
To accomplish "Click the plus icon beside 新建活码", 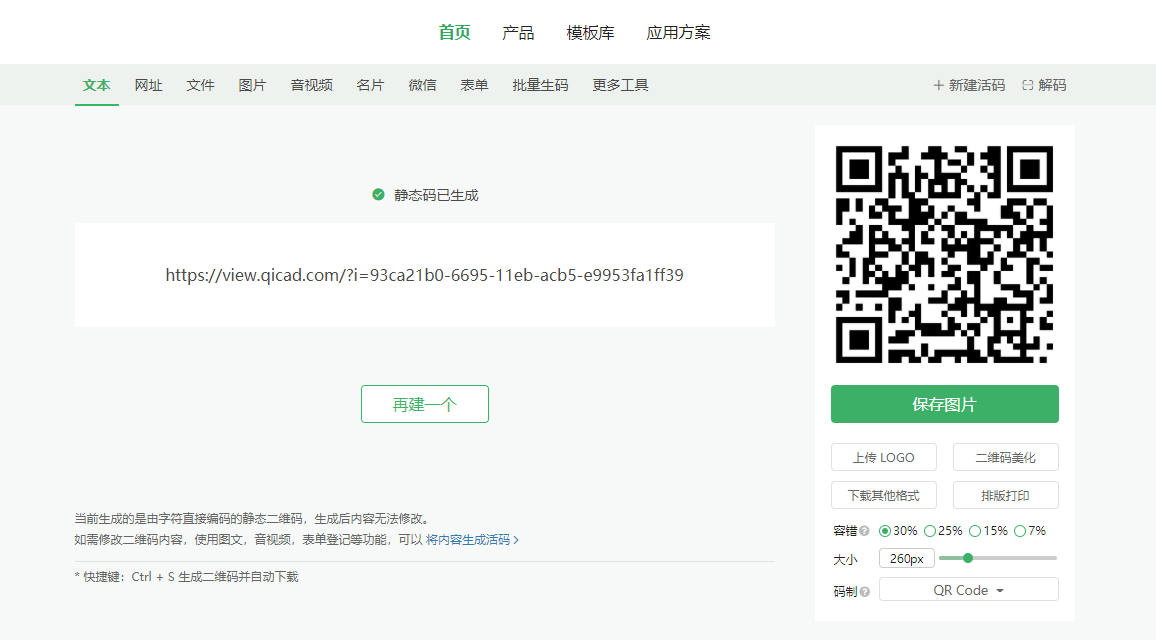I will (x=938, y=86).
